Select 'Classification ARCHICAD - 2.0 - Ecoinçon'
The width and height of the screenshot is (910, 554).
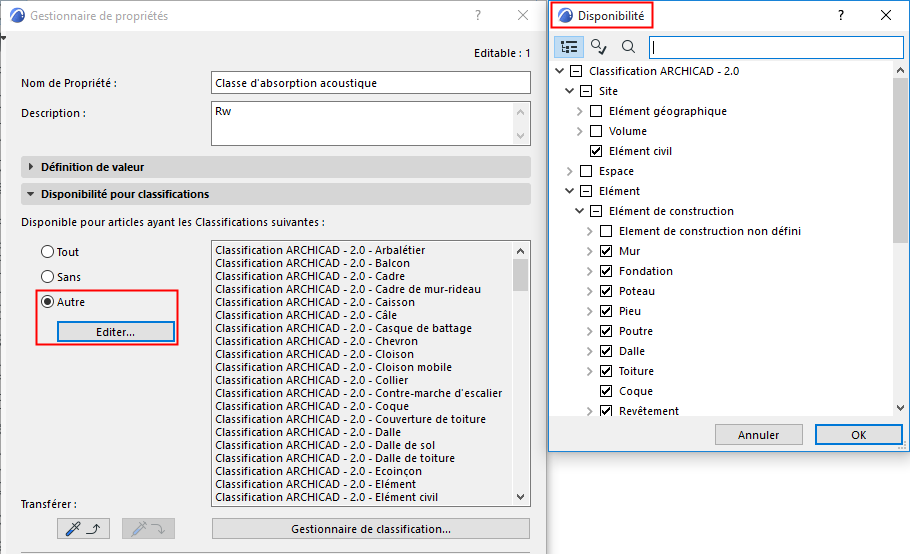click(x=318, y=471)
